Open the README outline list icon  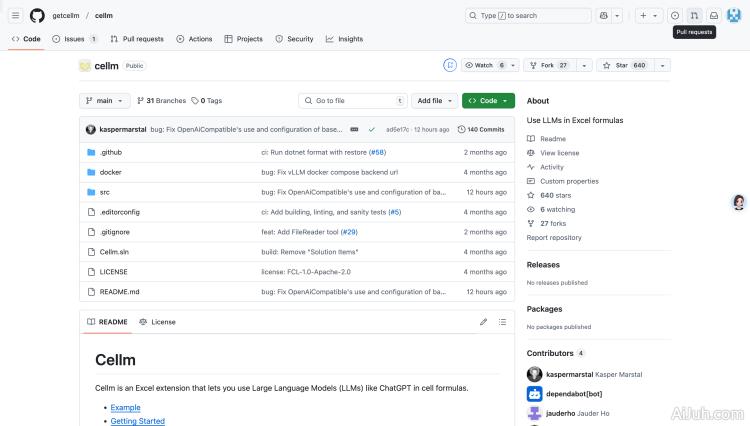tap(503, 322)
